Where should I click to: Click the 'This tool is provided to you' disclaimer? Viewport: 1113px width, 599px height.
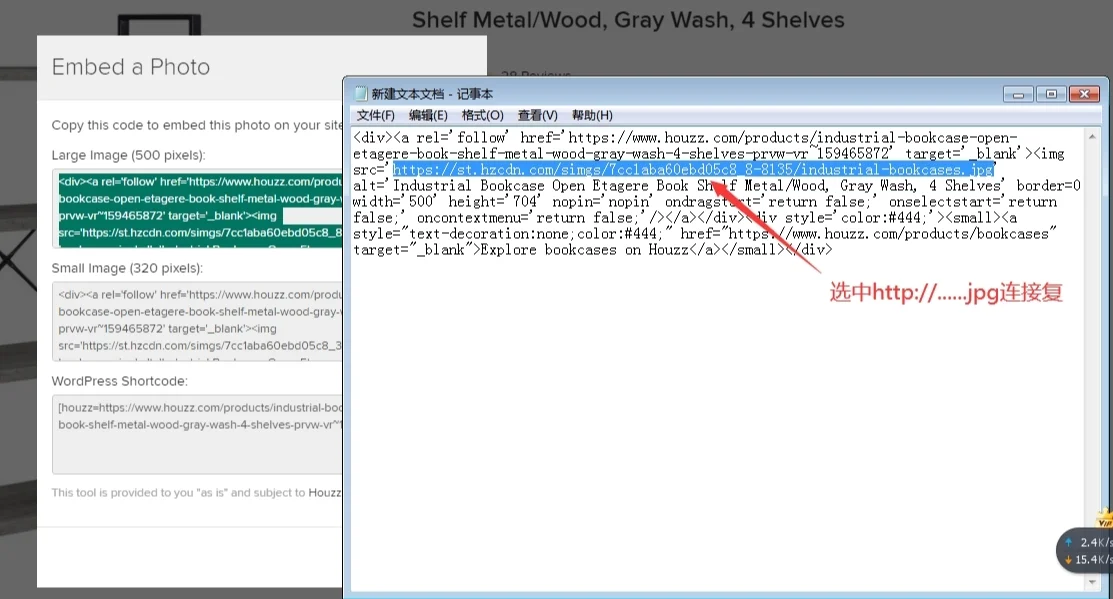tap(197, 493)
